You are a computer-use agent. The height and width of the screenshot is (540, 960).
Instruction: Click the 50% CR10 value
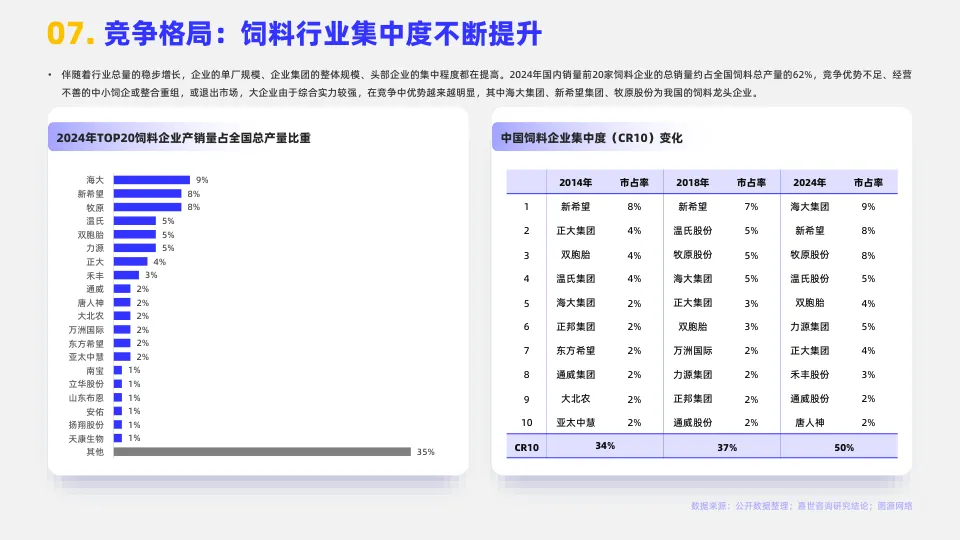pos(844,448)
